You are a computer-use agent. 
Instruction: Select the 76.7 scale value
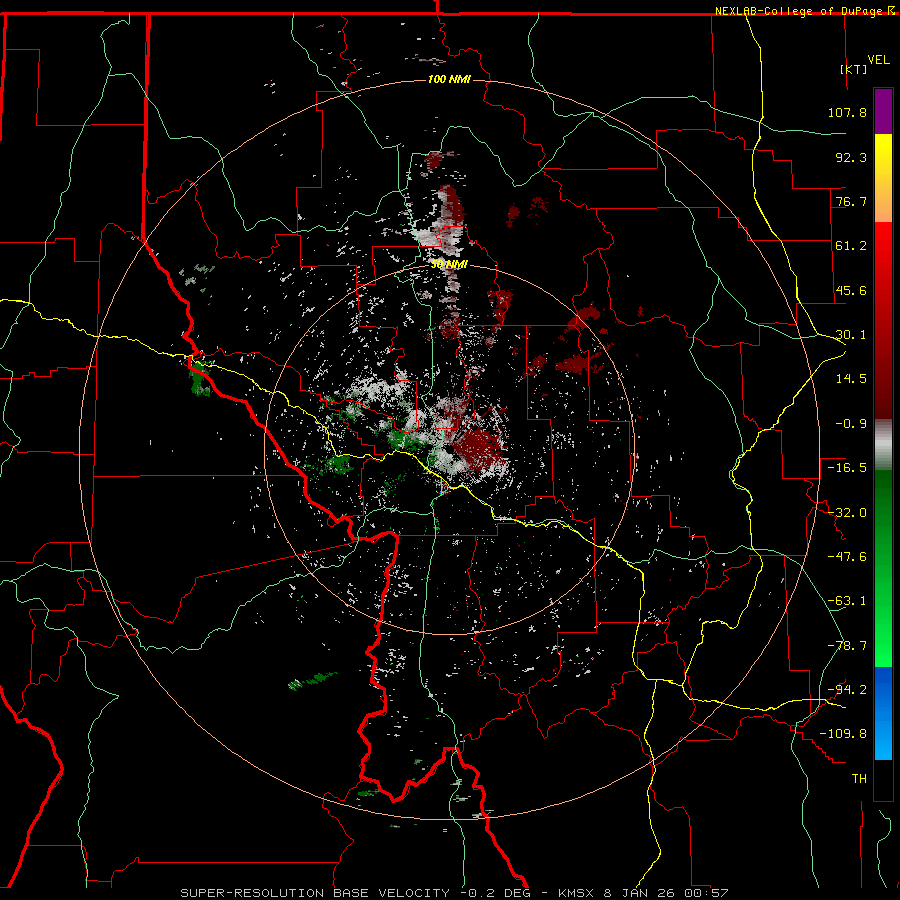tap(851, 201)
